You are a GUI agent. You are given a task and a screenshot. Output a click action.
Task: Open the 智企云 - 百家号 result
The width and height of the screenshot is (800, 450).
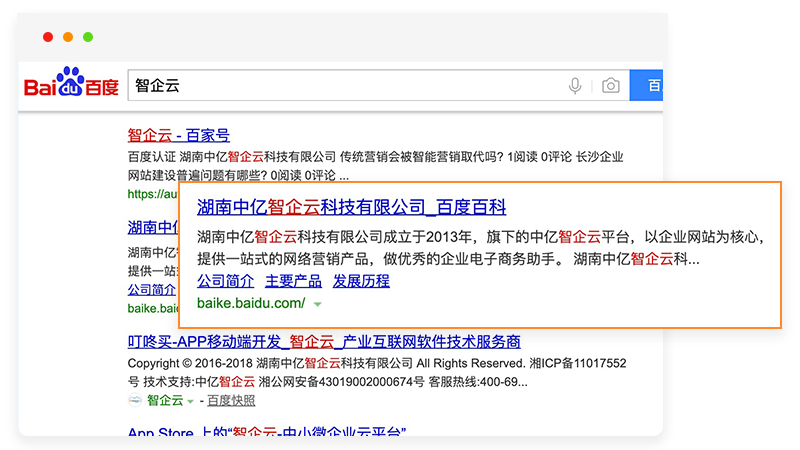coord(179,135)
